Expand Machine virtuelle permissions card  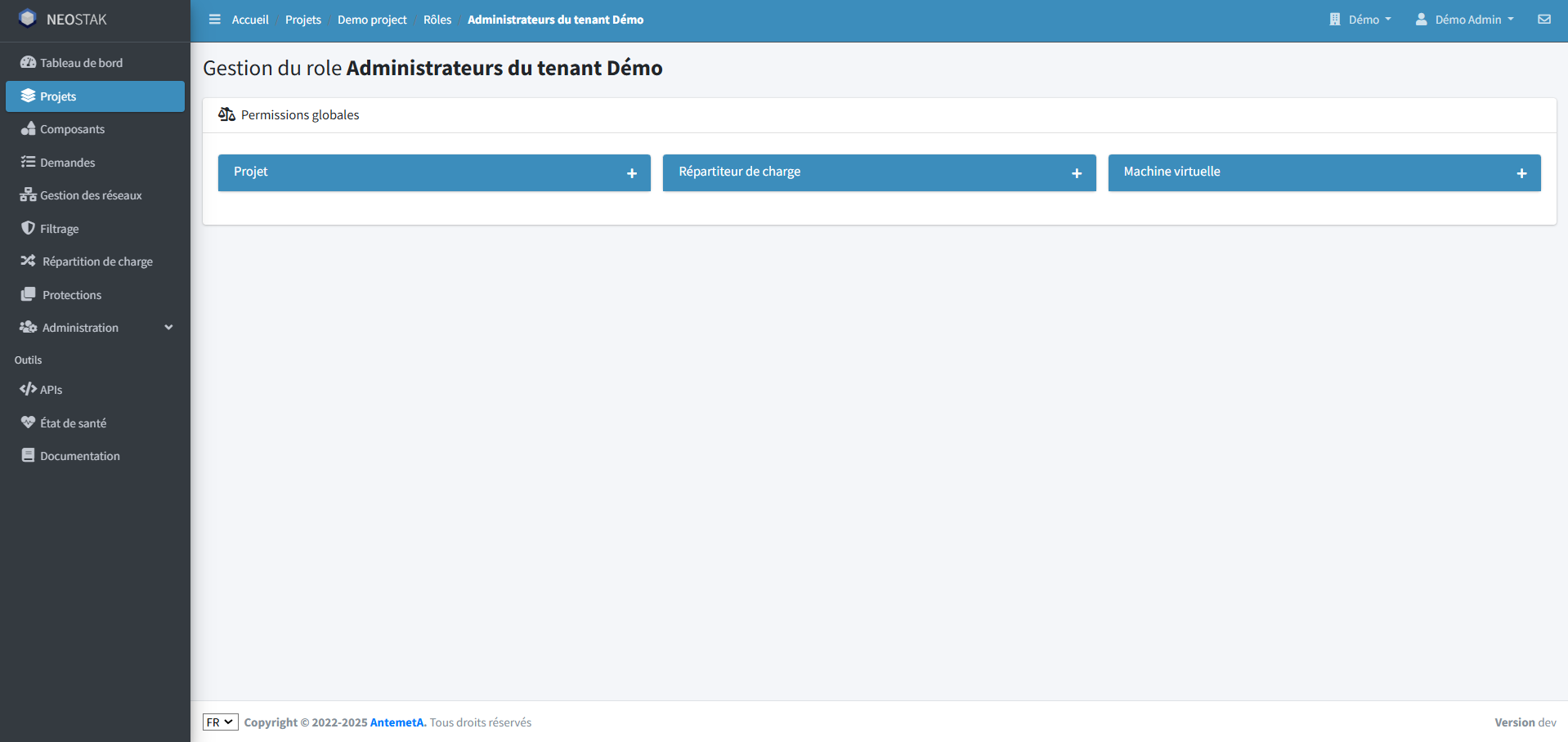[1521, 173]
